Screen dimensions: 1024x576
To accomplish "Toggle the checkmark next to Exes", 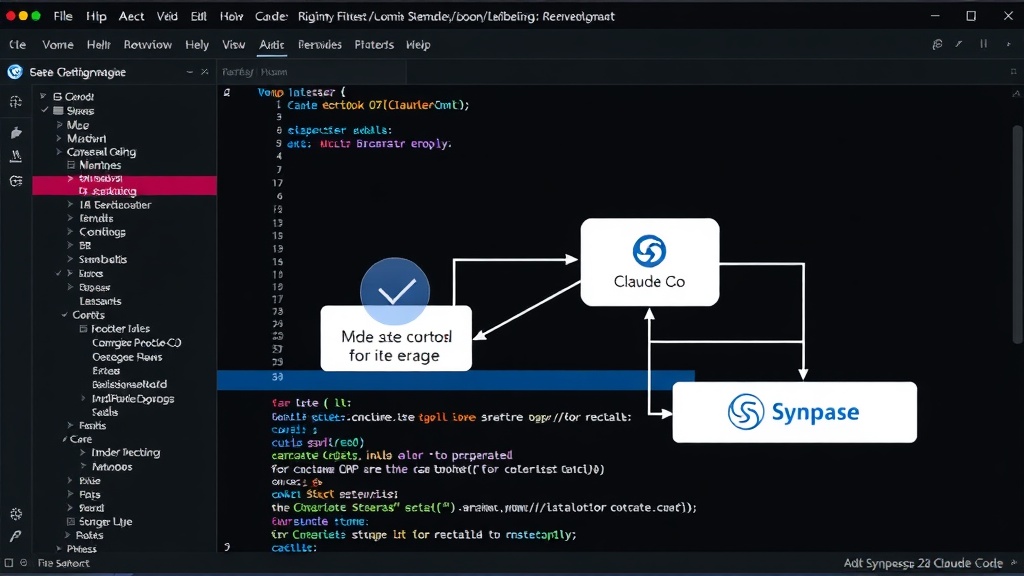I will pyautogui.click(x=59, y=273).
